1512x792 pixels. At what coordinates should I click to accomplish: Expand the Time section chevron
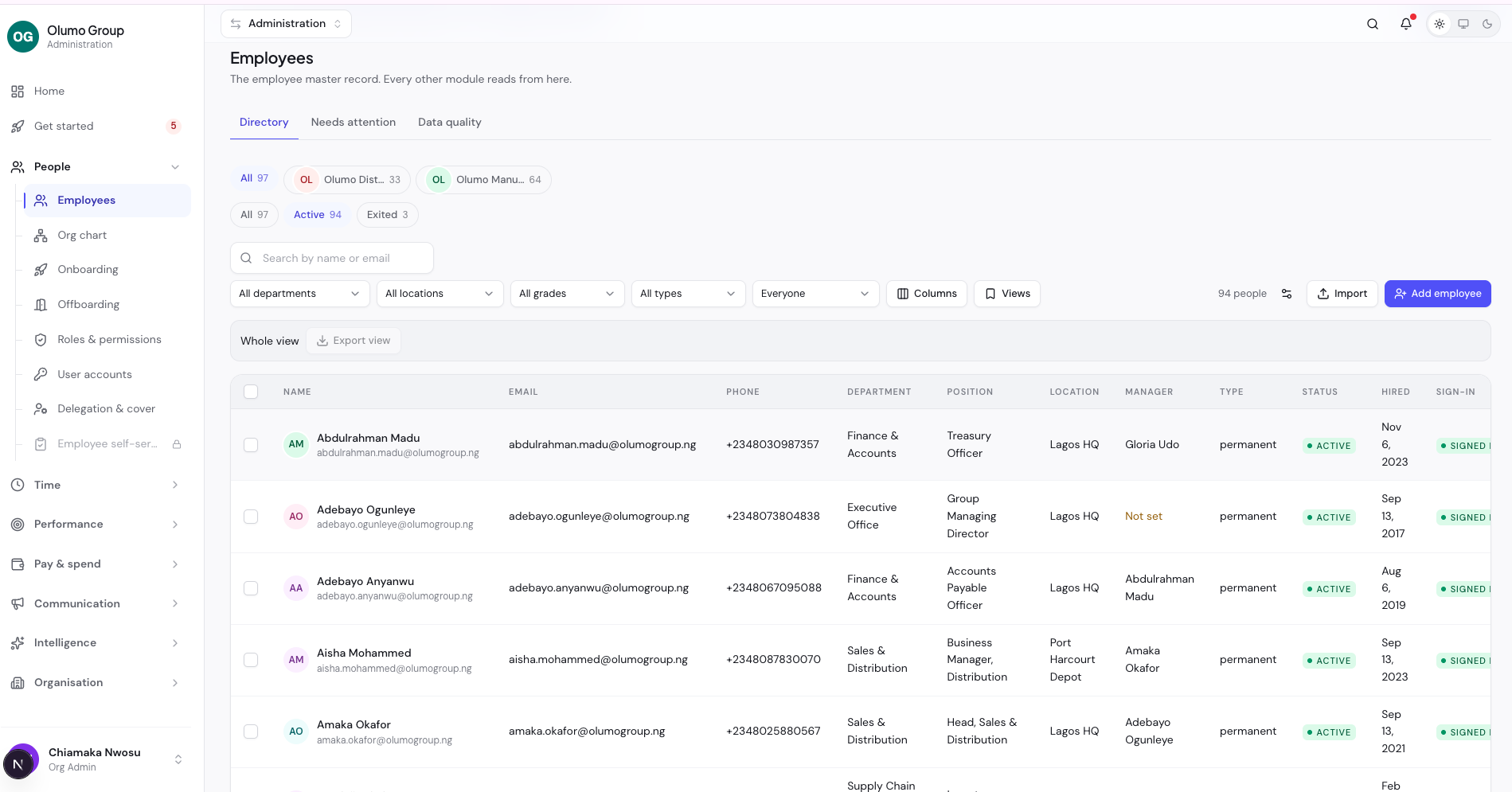175,485
